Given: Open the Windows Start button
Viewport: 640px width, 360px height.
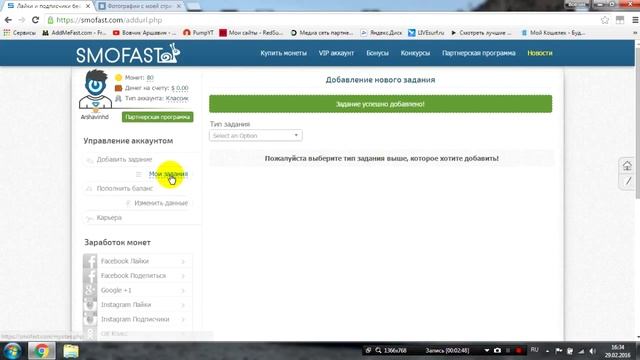Looking at the screenshot, I should 12,351.
